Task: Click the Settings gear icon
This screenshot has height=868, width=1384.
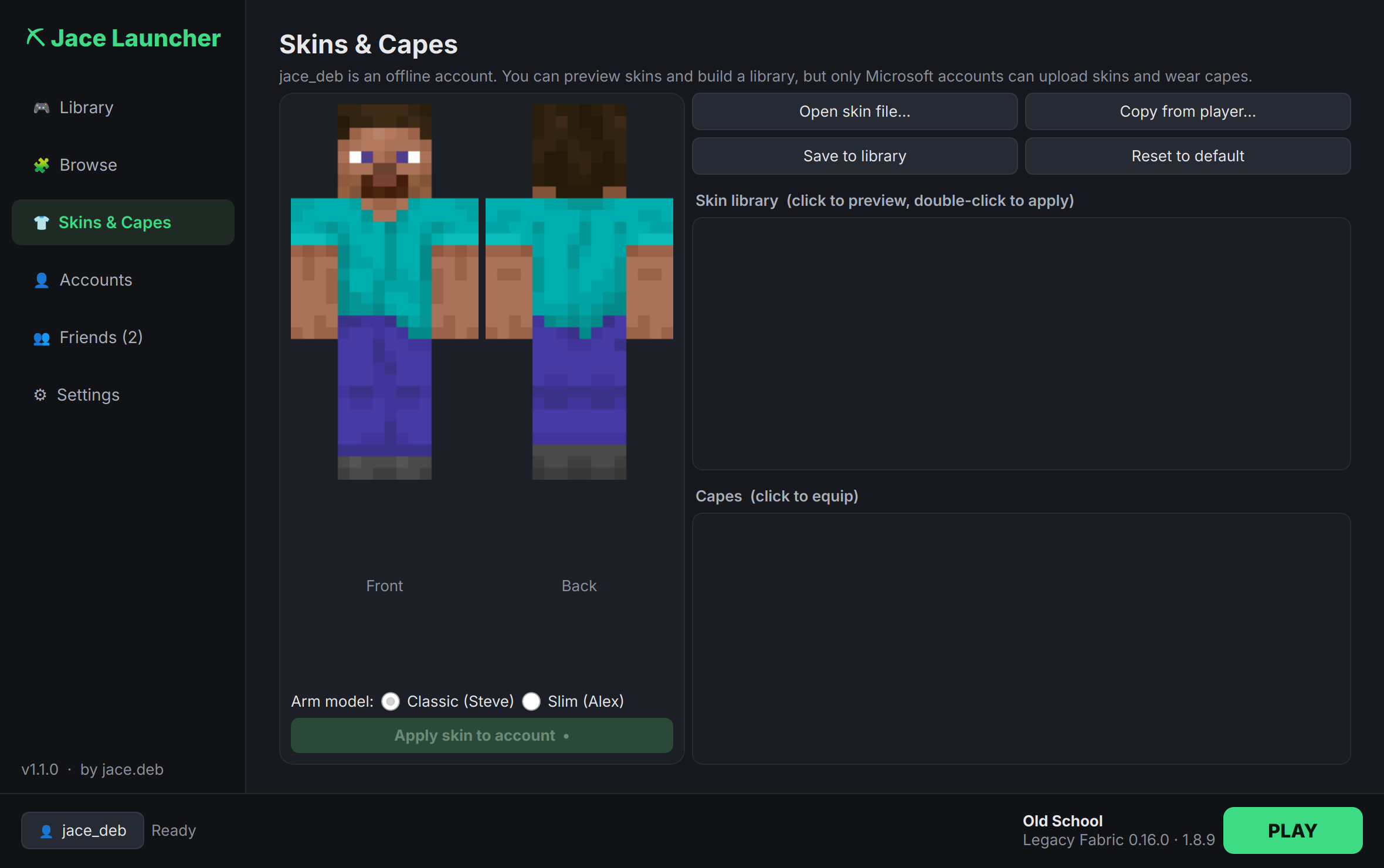Action: pos(40,395)
